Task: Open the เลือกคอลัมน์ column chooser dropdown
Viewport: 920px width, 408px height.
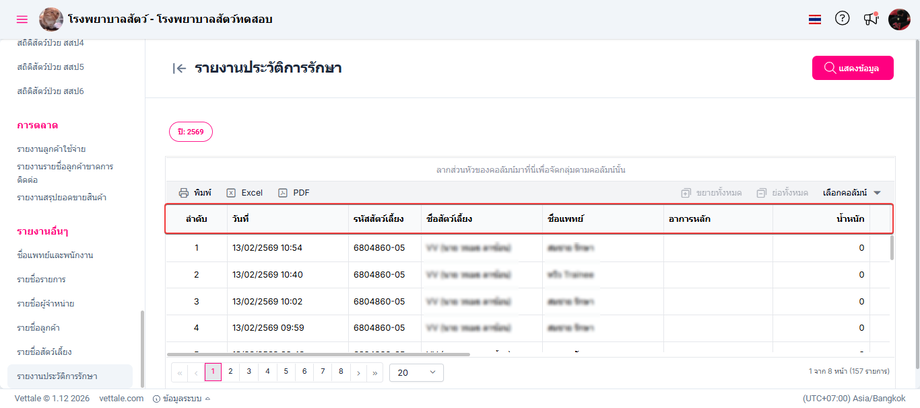Action: tap(852, 193)
